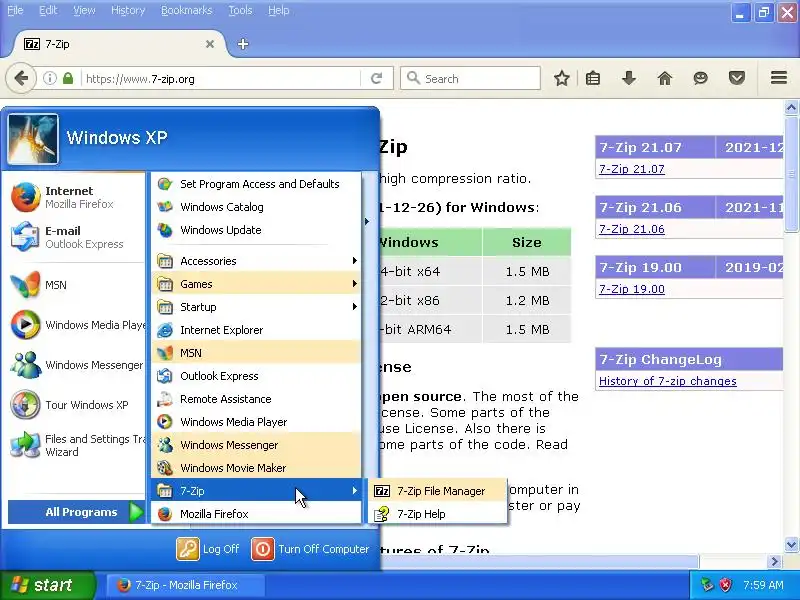Image resolution: width=800 pixels, height=600 pixels.
Task: Click the address bar URL field
Action: [222, 79]
